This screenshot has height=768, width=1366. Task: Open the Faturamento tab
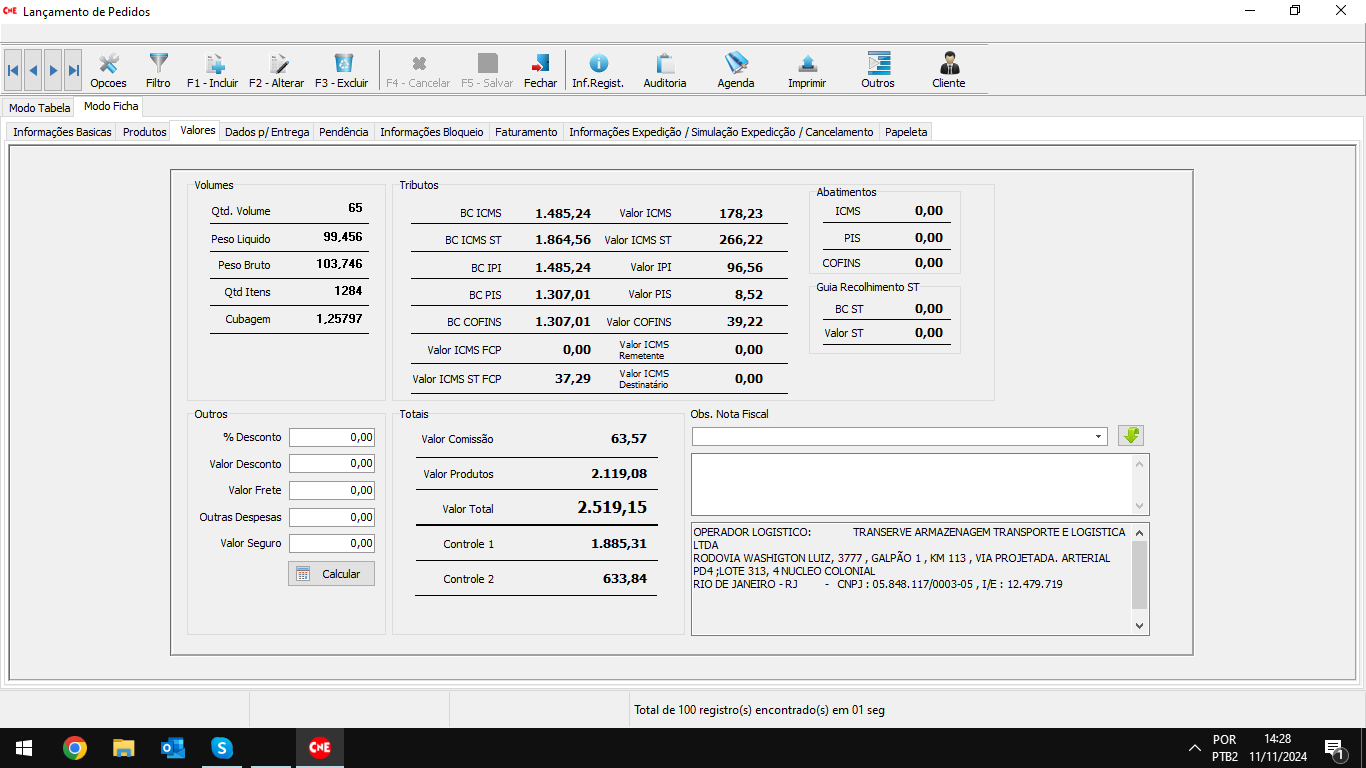(x=526, y=132)
